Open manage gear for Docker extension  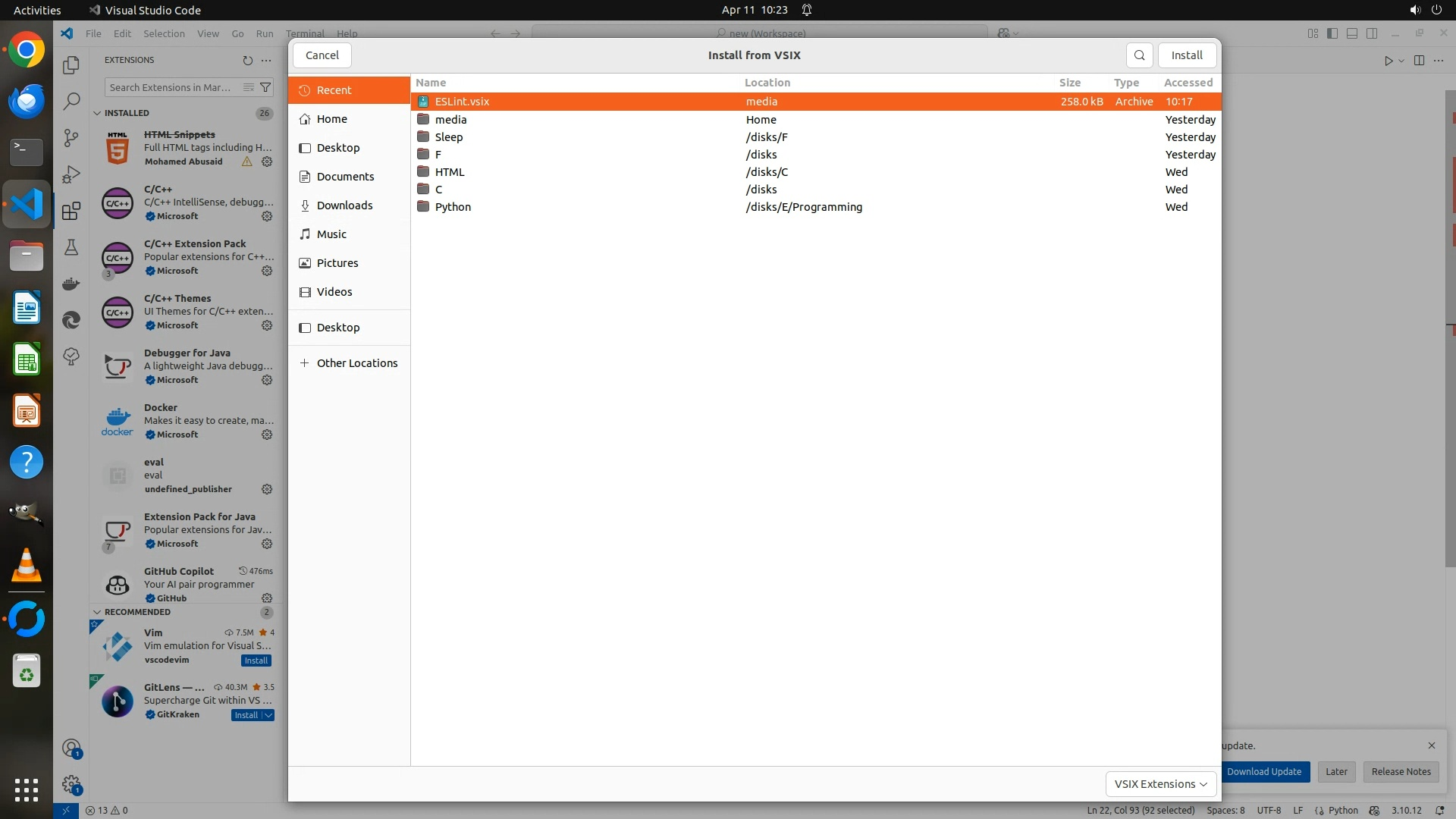tap(267, 435)
